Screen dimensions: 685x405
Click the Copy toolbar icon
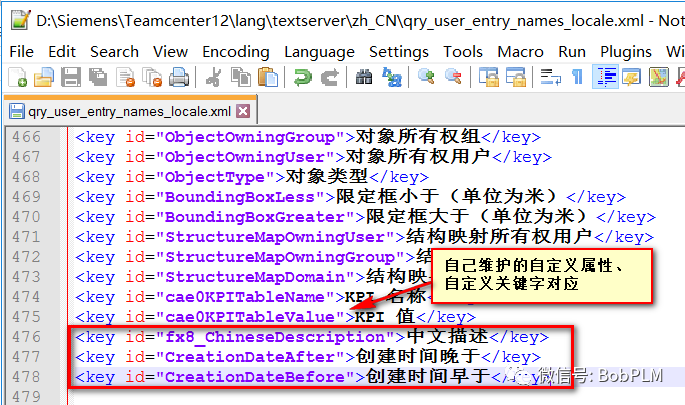point(241,77)
